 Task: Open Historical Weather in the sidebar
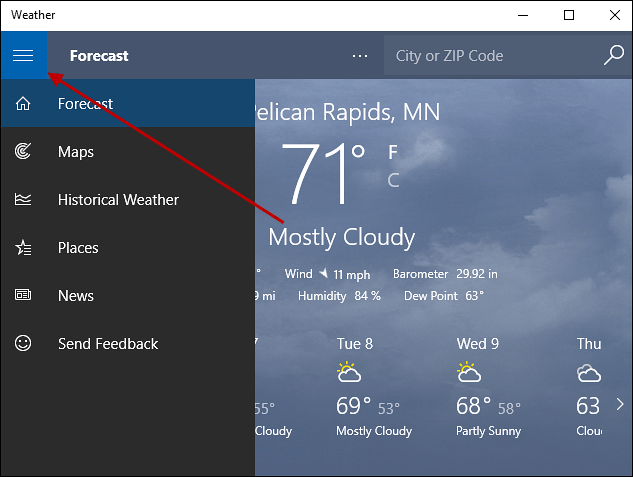[128, 199]
